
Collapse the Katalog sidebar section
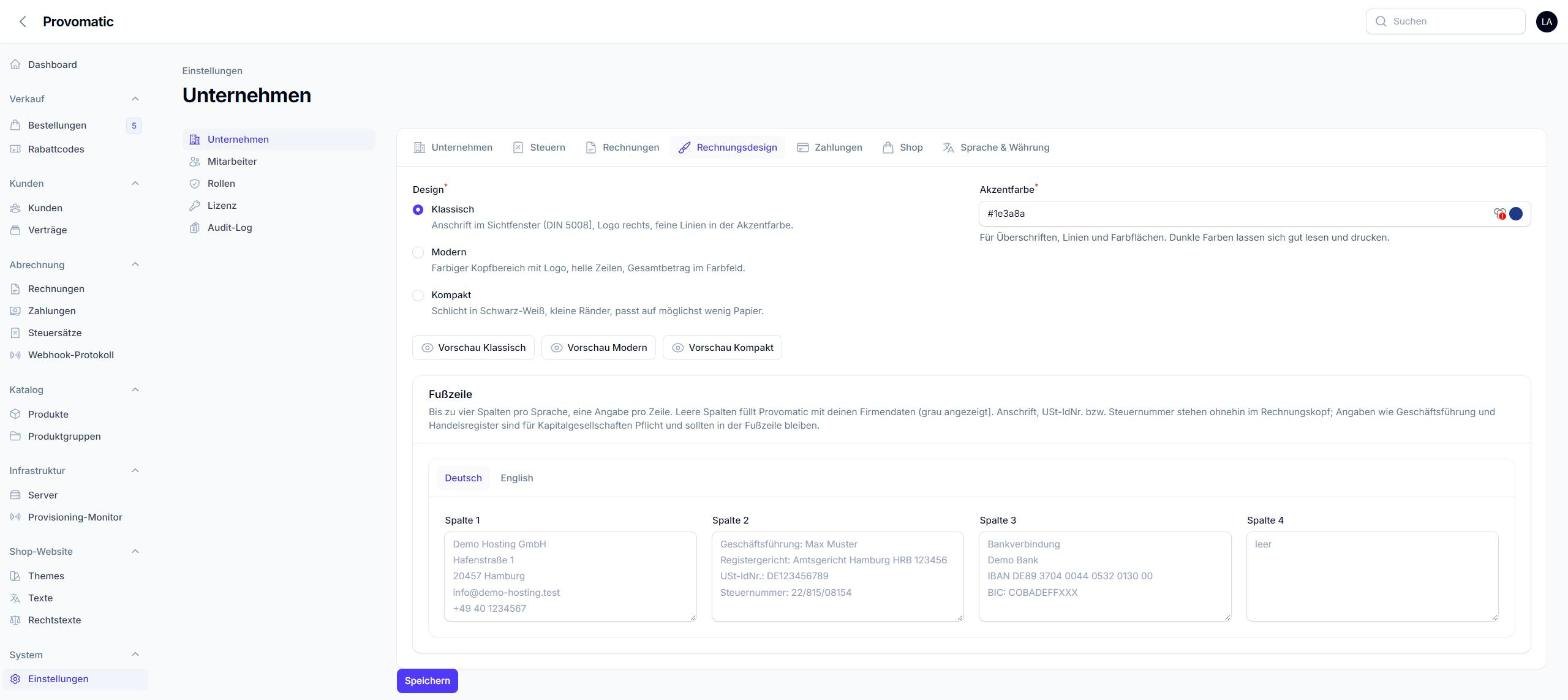pyautogui.click(x=135, y=390)
